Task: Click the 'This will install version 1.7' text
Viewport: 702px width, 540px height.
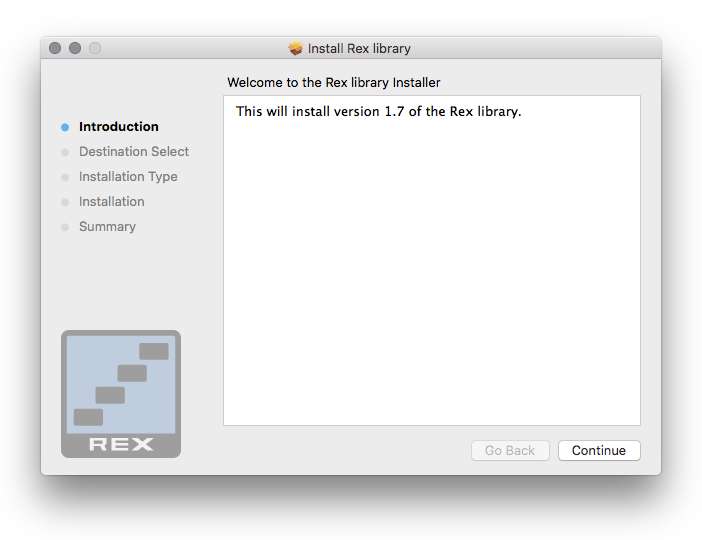Action: tap(379, 111)
